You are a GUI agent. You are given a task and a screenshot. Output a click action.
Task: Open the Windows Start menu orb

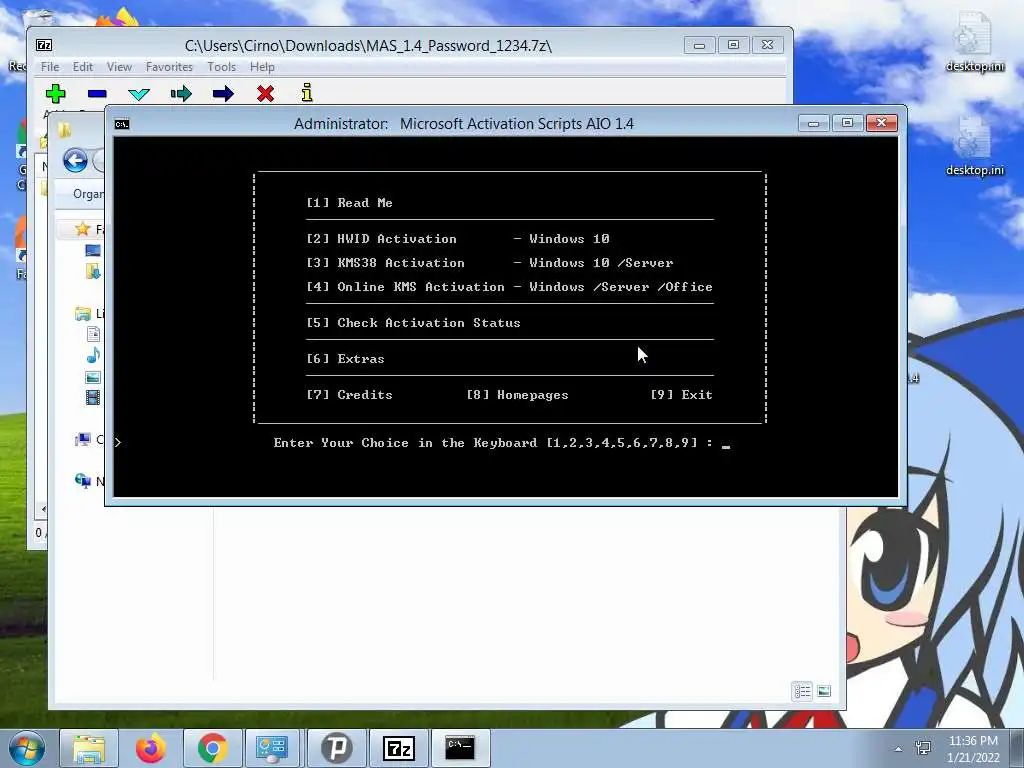27,748
